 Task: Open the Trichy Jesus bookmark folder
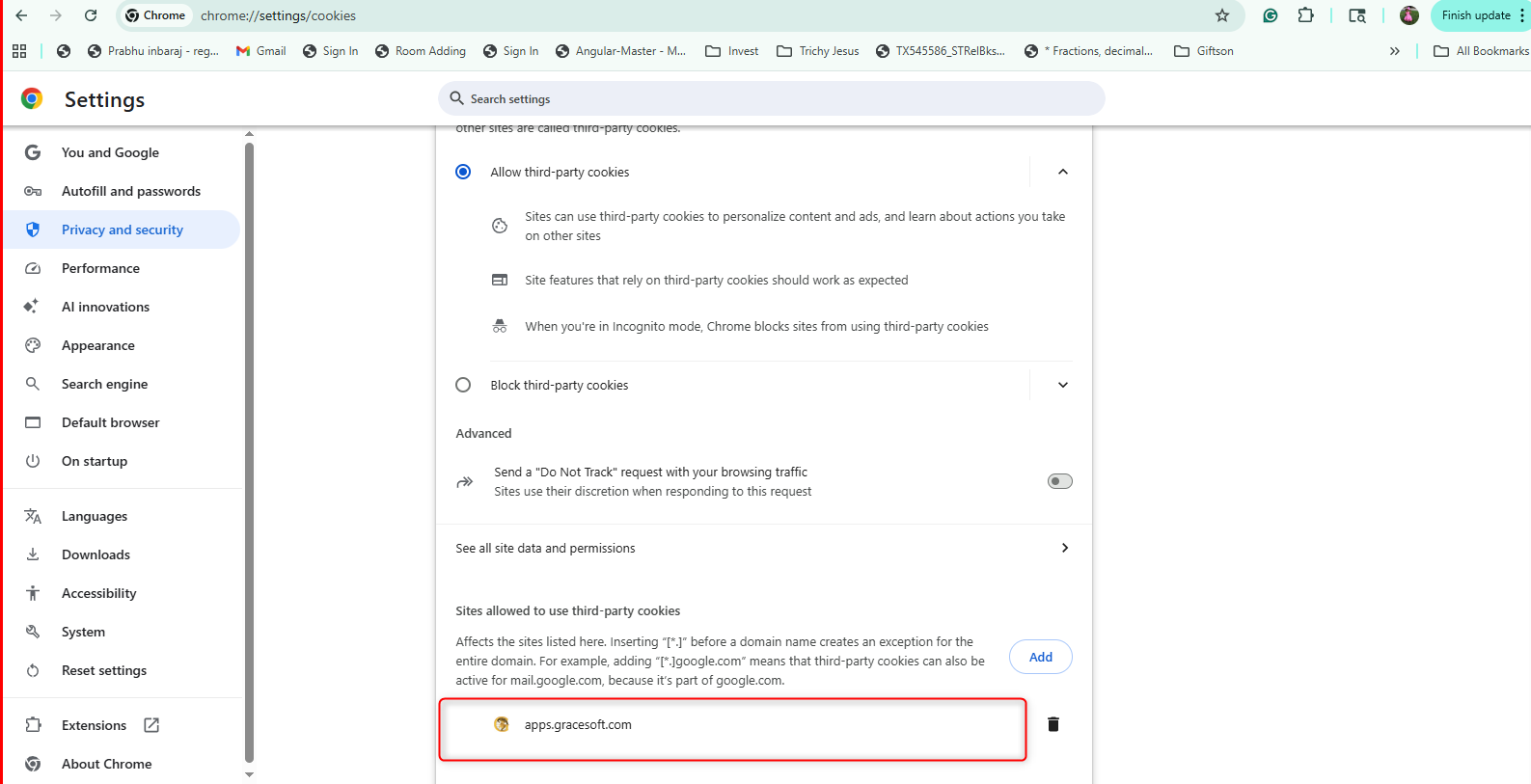click(817, 51)
